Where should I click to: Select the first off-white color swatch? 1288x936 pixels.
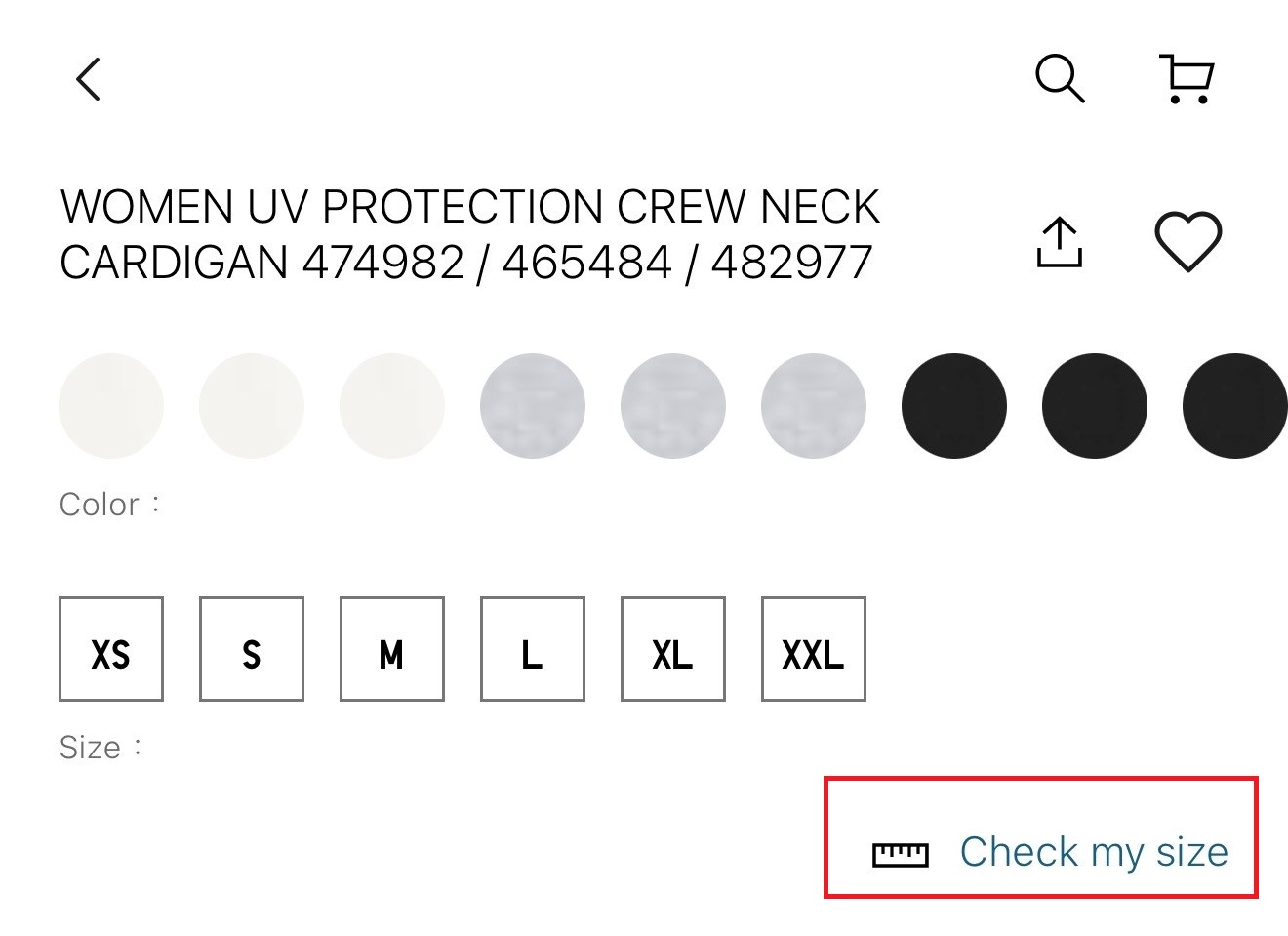click(x=111, y=406)
